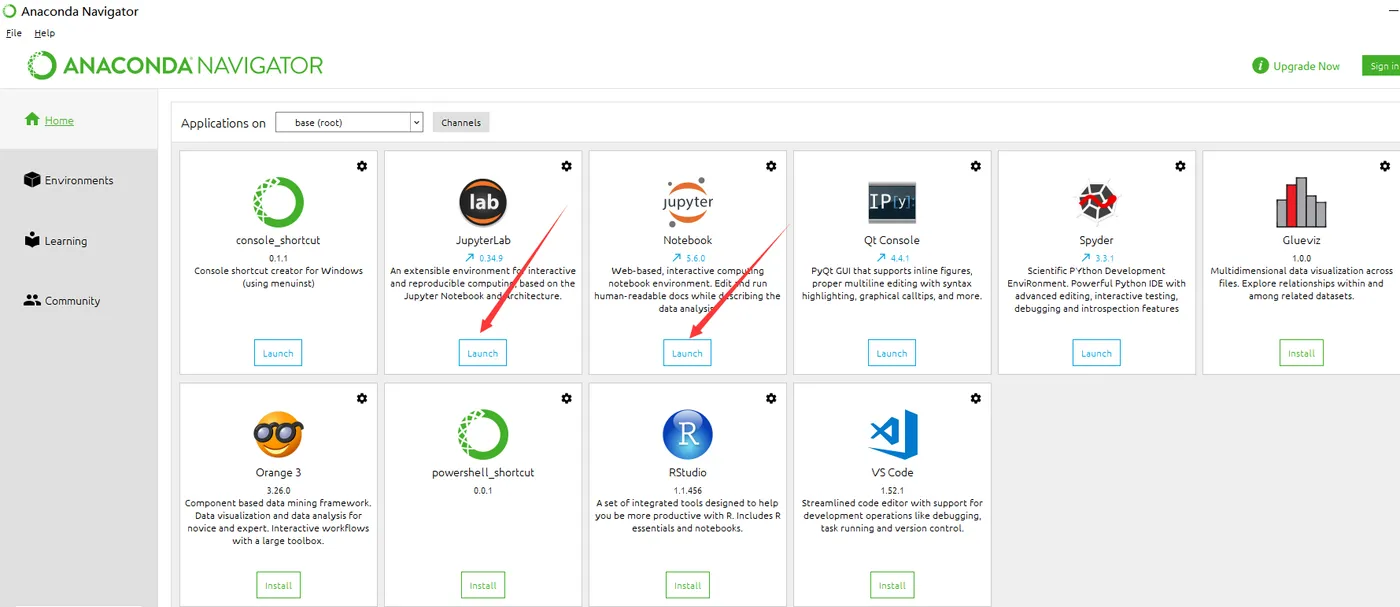Click the Learning book icon
The height and width of the screenshot is (607, 1400).
coord(32,240)
